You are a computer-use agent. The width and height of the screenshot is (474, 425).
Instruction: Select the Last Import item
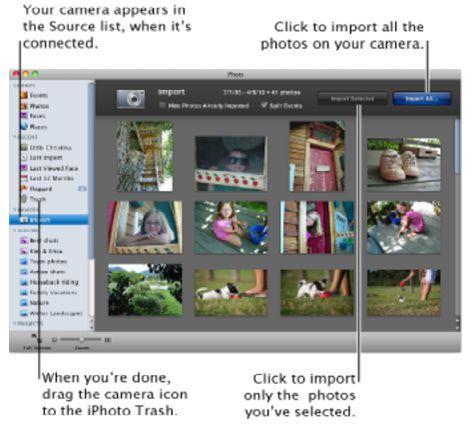(x=41, y=157)
